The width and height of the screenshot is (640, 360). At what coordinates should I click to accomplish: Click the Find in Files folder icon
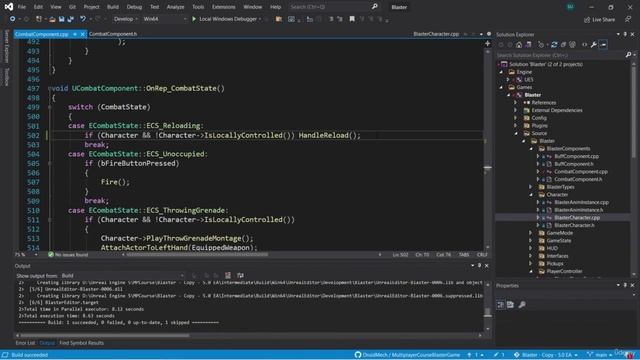(x=279, y=19)
